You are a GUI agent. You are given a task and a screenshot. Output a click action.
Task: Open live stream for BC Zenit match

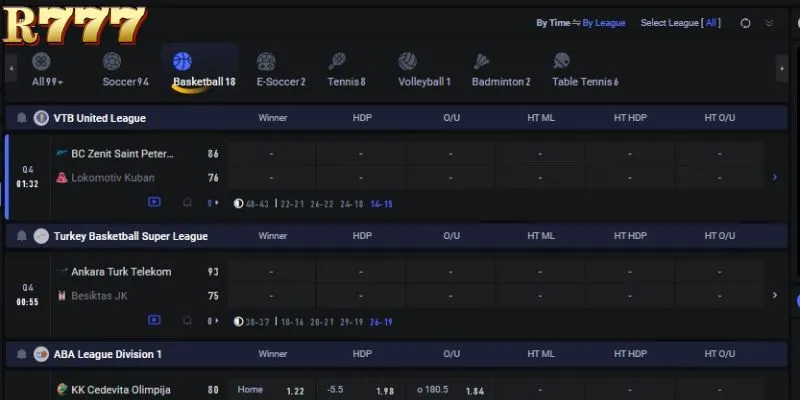pyautogui.click(x=154, y=202)
